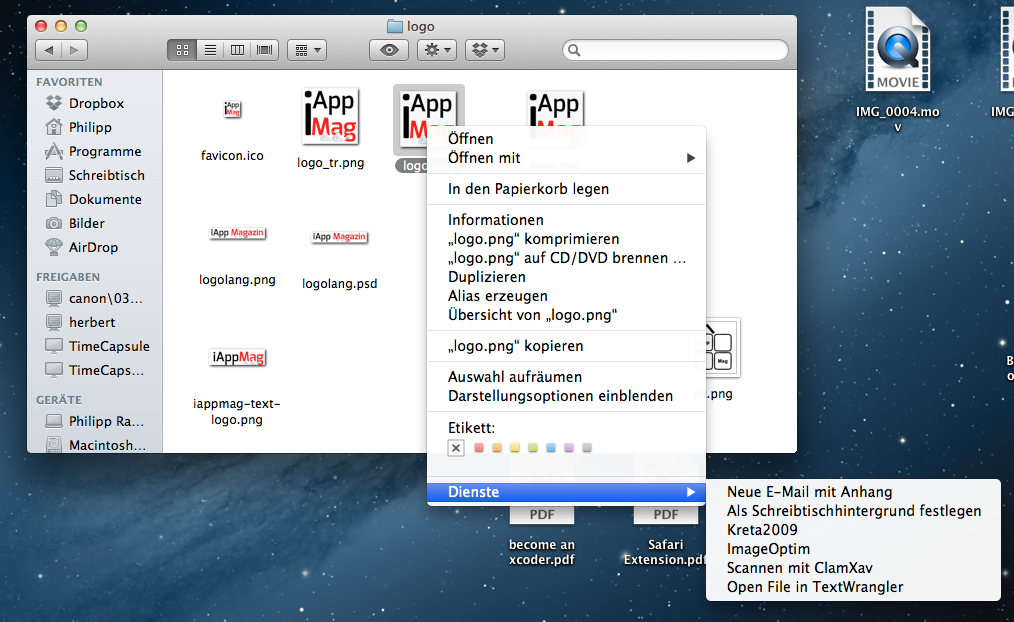Screen dimensions: 1014x622
Task: Select the IMG_0004.mov desktop movie icon
Action: [898, 50]
